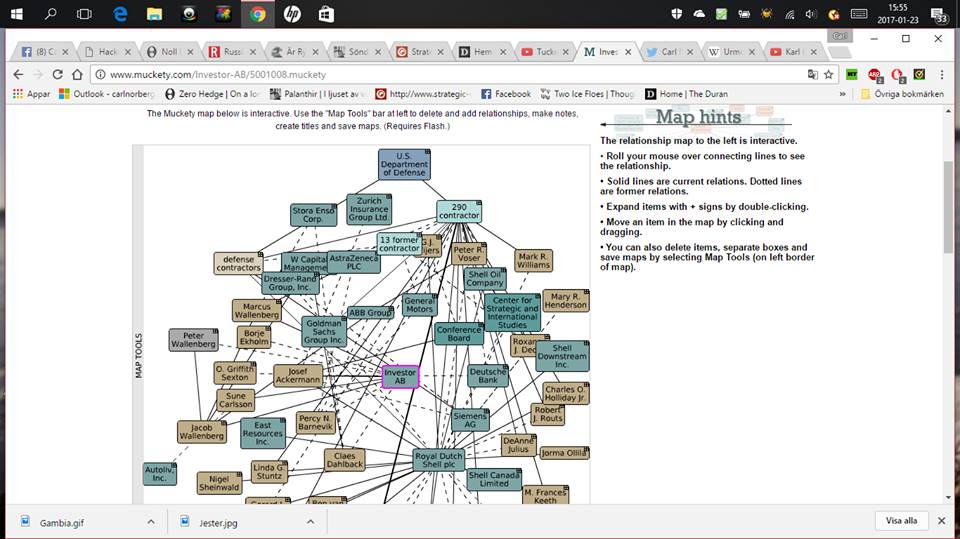
Task: Select the Investor AB node in map
Action: coord(400,376)
